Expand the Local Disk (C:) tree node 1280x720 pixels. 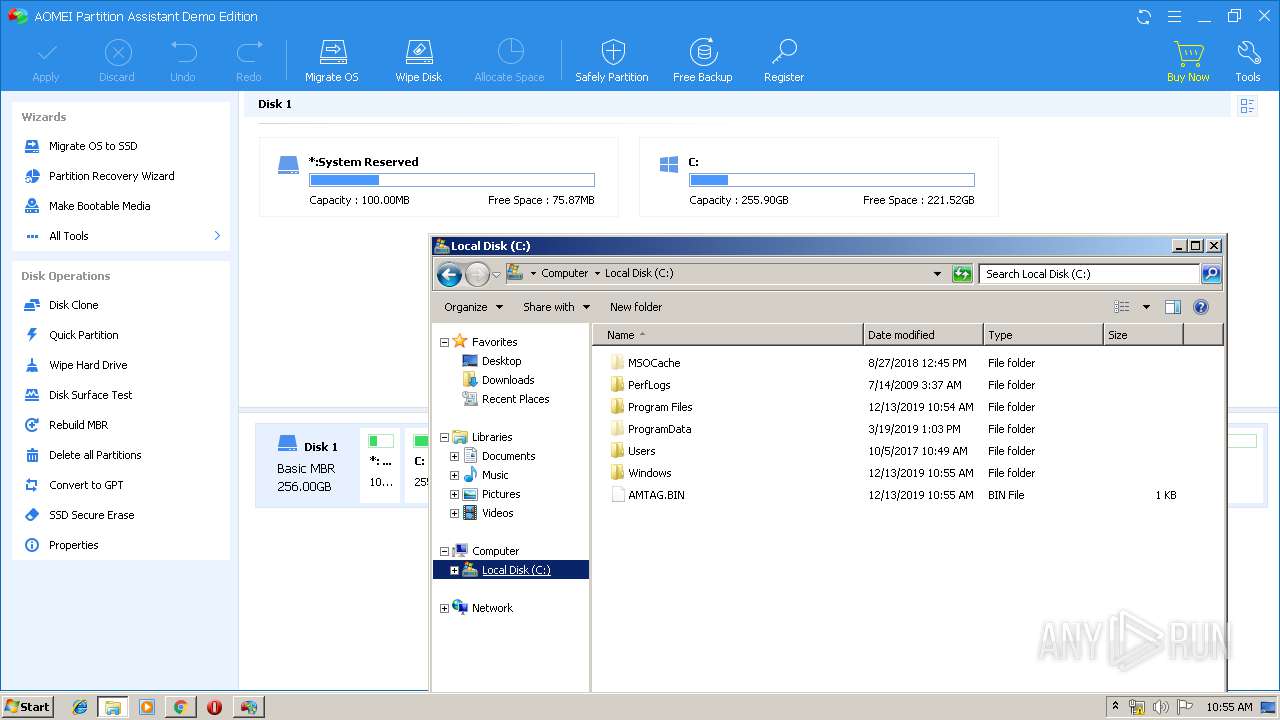454,570
